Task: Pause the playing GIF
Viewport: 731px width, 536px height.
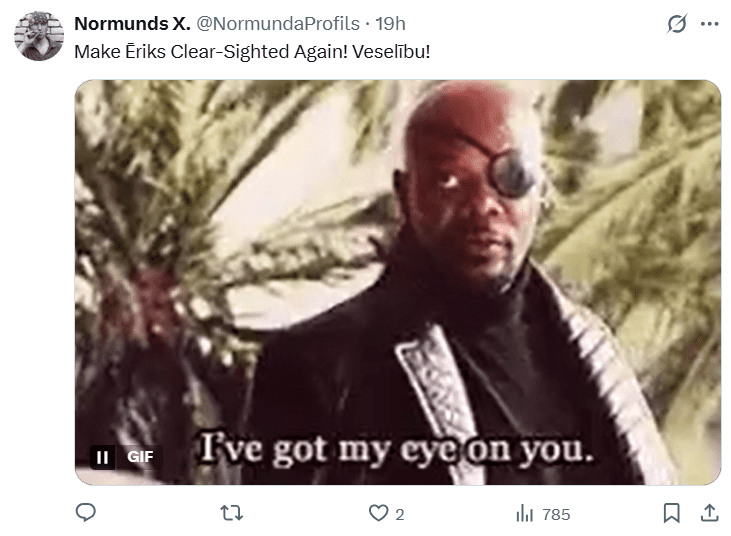Action: [x=103, y=457]
